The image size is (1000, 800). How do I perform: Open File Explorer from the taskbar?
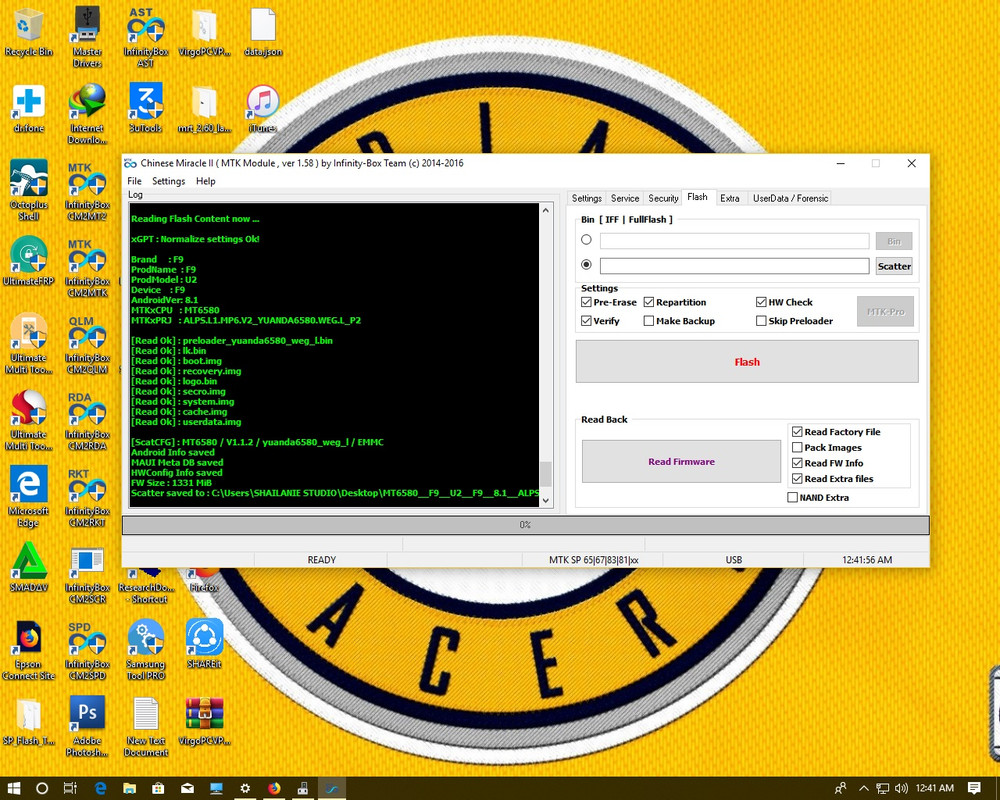pos(129,788)
